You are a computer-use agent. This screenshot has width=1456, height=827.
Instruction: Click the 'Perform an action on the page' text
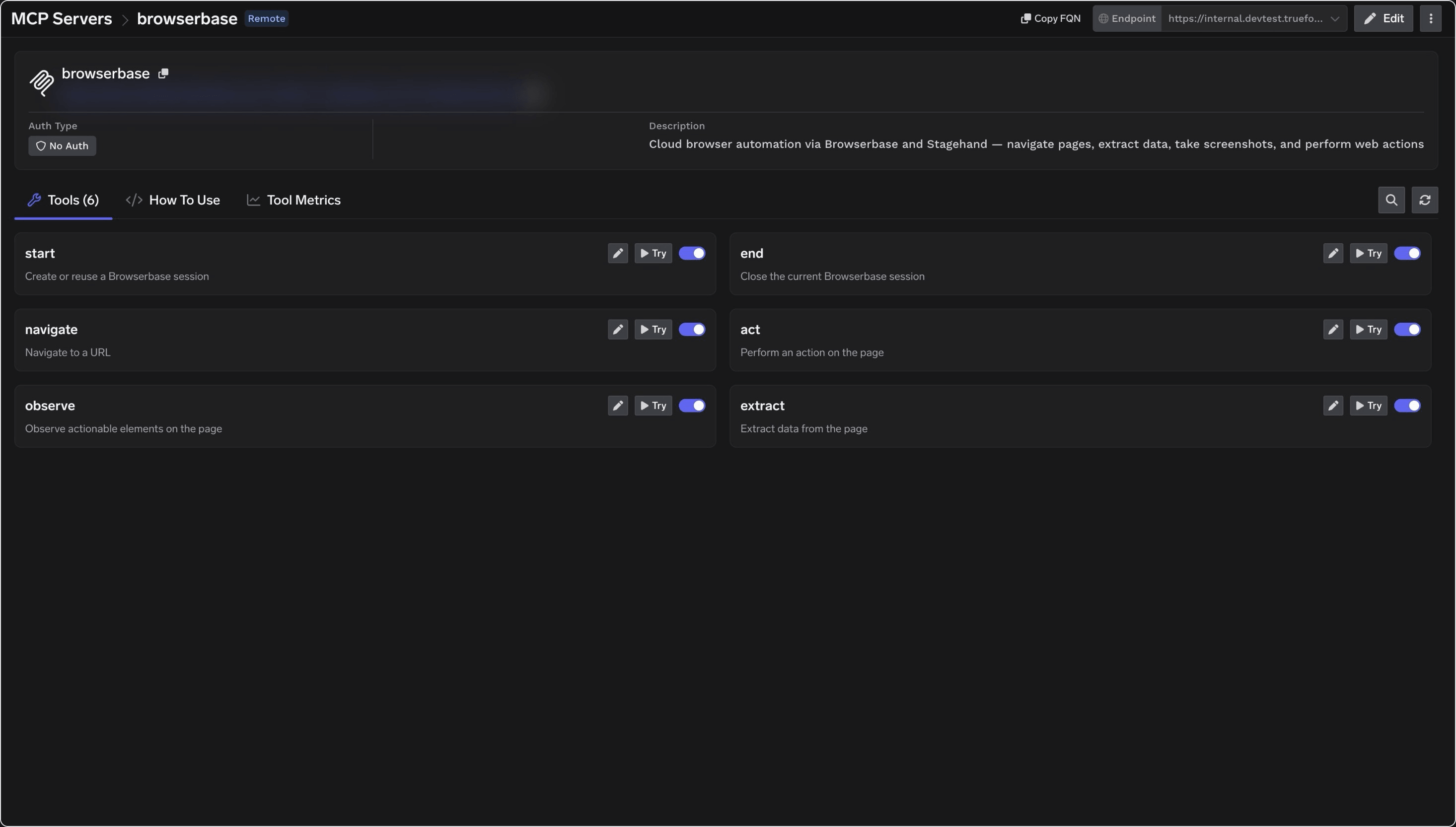pyautogui.click(x=812, y=352)
